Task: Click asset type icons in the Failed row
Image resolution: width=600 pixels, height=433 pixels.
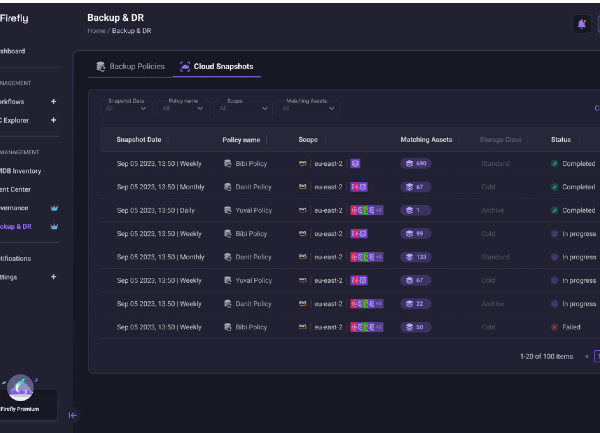Action: click(x=367, y=327)
